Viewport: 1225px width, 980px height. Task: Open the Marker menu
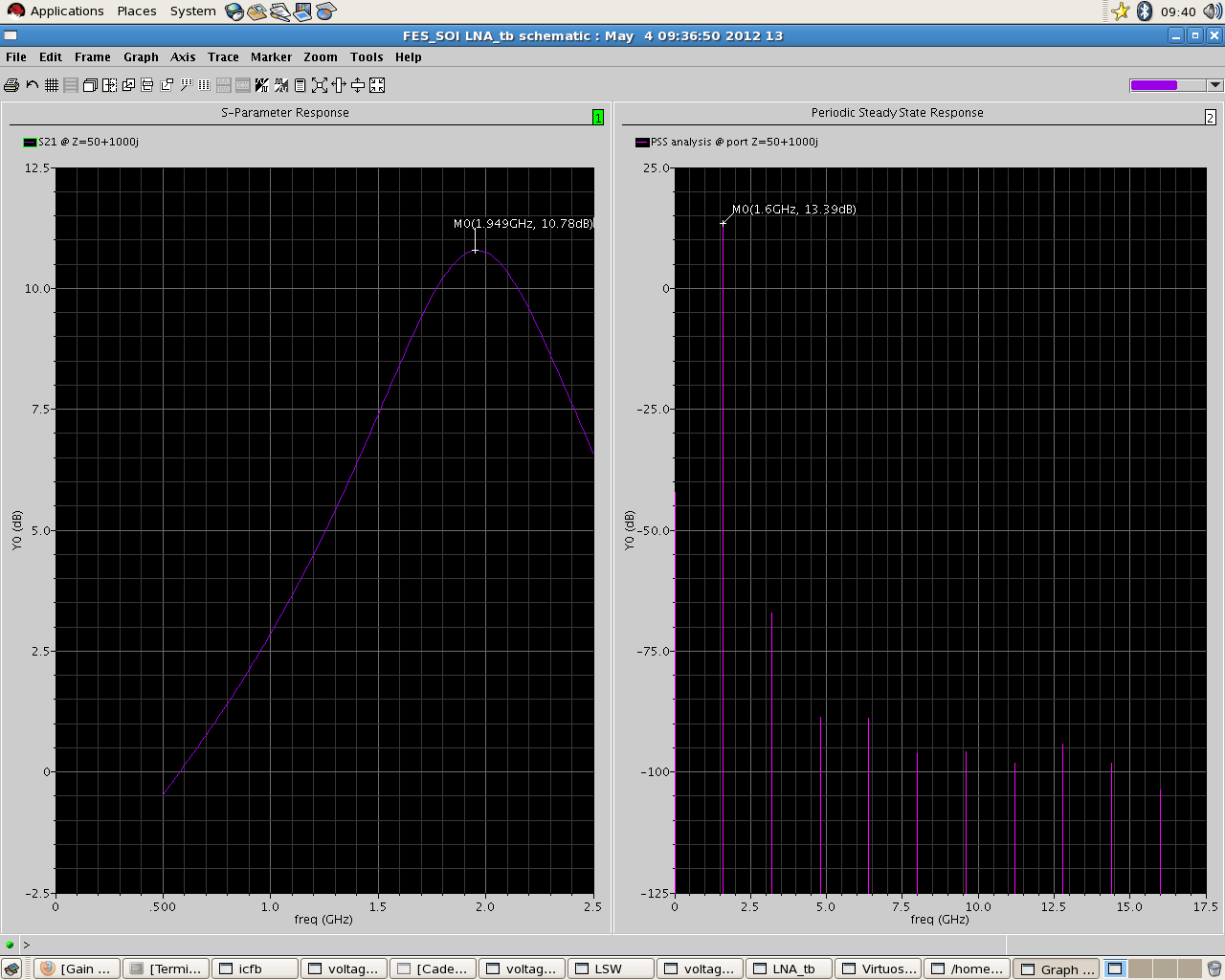pos(271,57)
